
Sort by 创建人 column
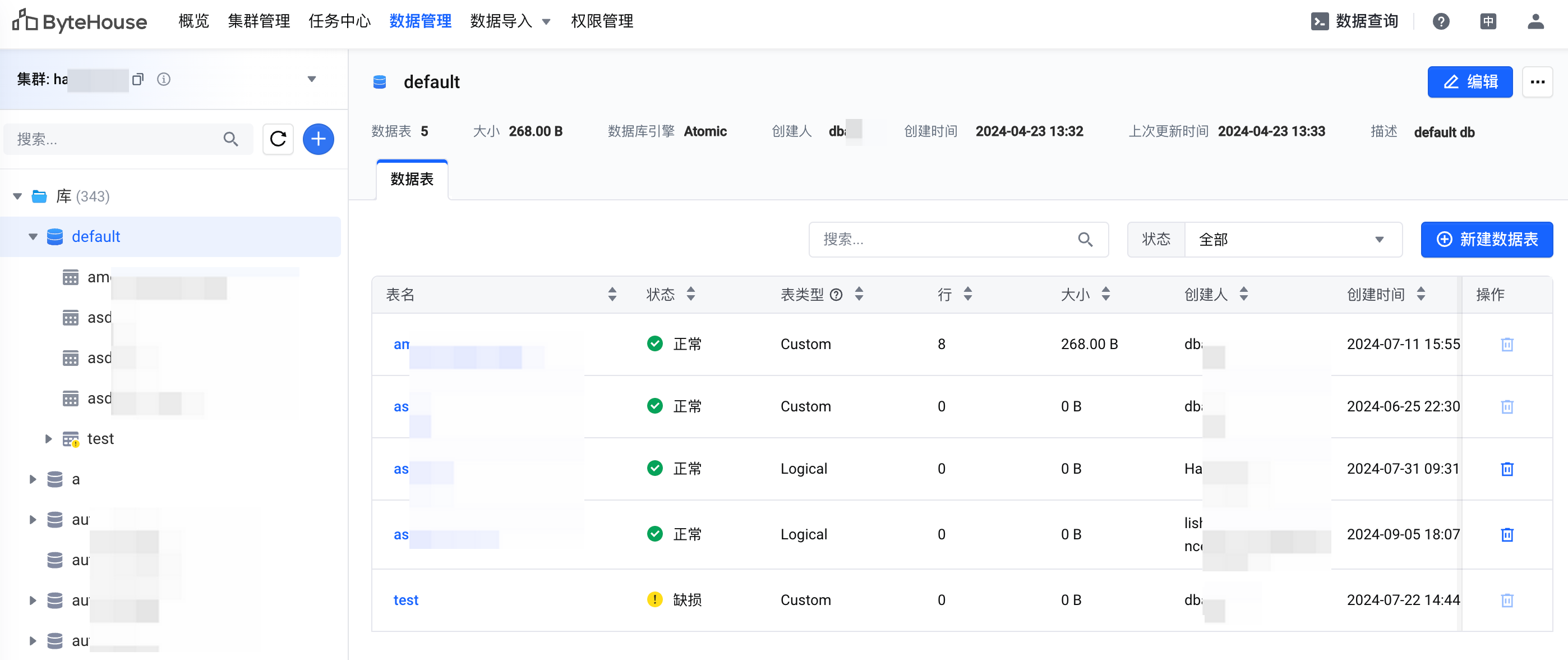click(1244, 294)
